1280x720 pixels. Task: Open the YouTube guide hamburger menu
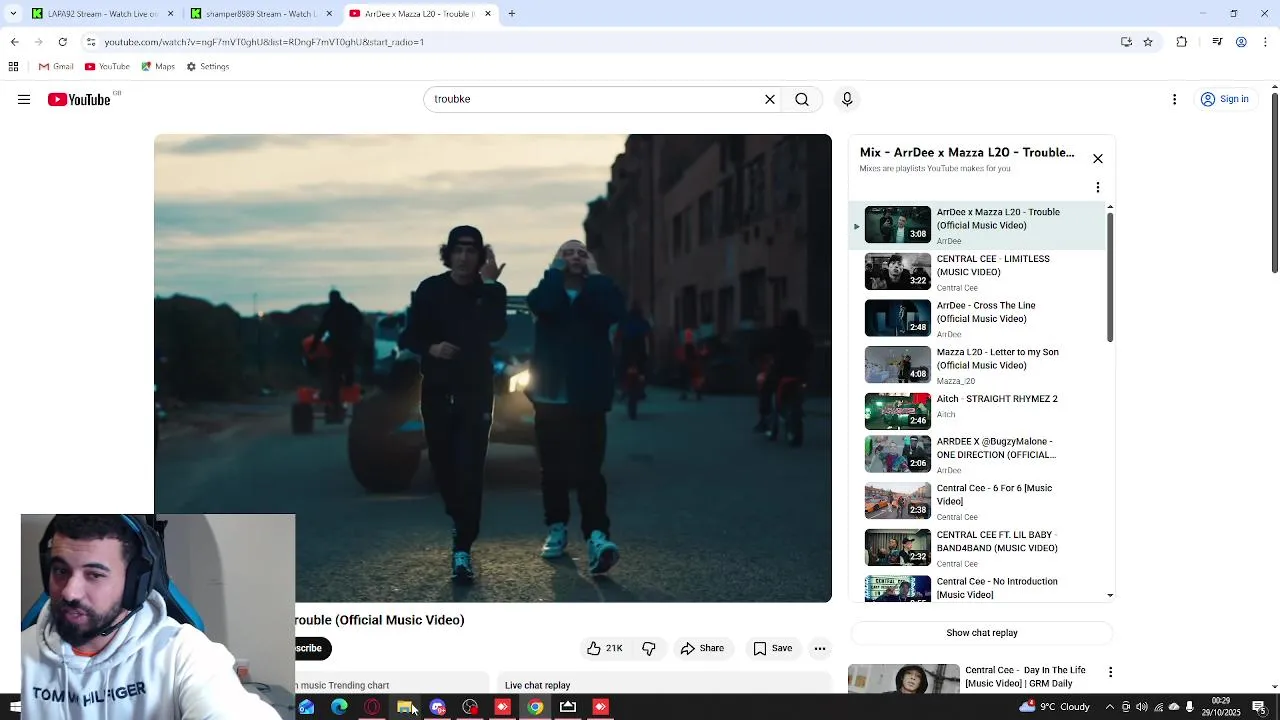point(24,99)
